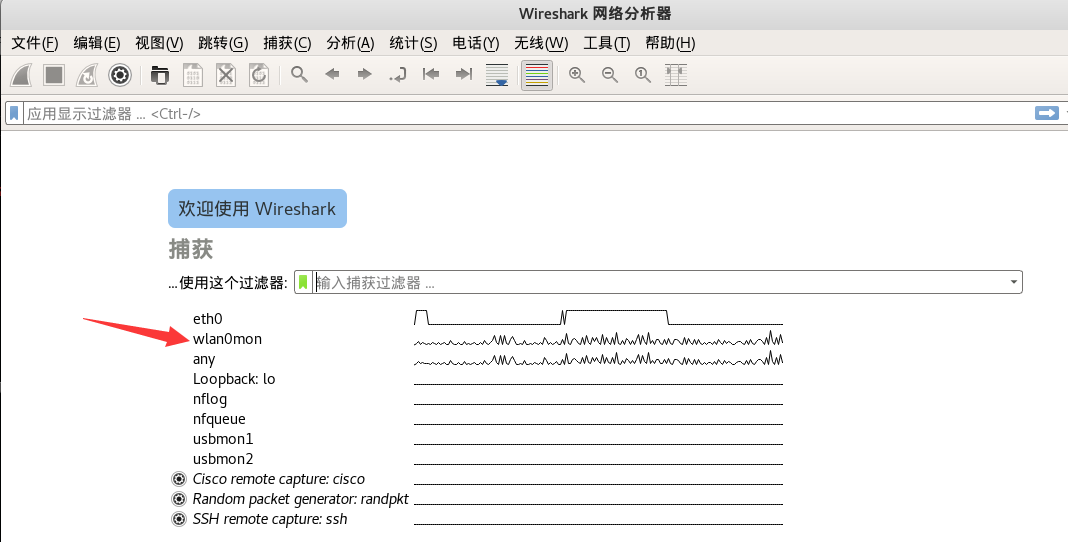Image resolution: width=1068 pixels, height=542 pixels.
Task: Open the 统计(S) menu
Action: (413, 43)
